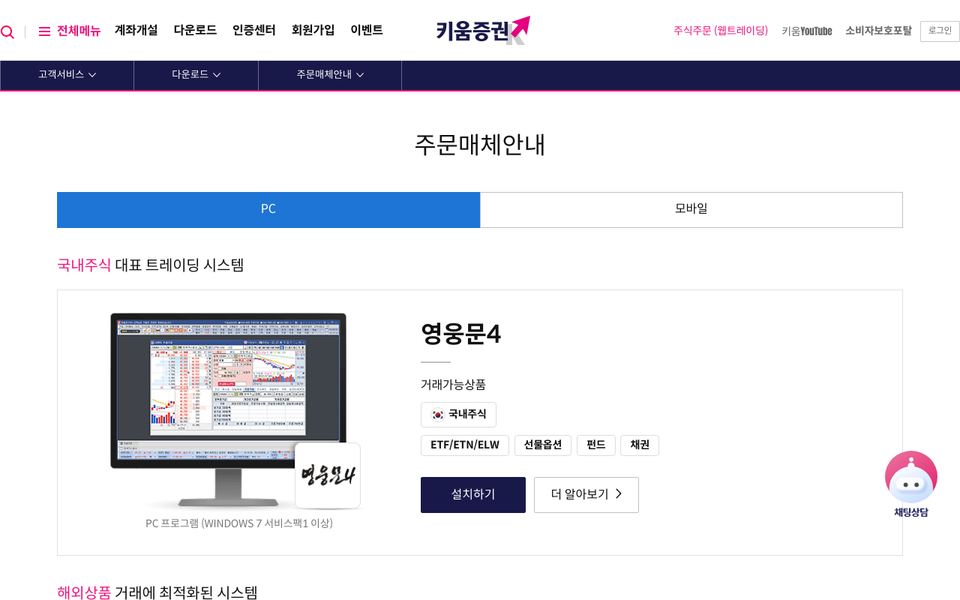Open the search magnifier icon
The image size is (960, 600).
tap(7, 32)
